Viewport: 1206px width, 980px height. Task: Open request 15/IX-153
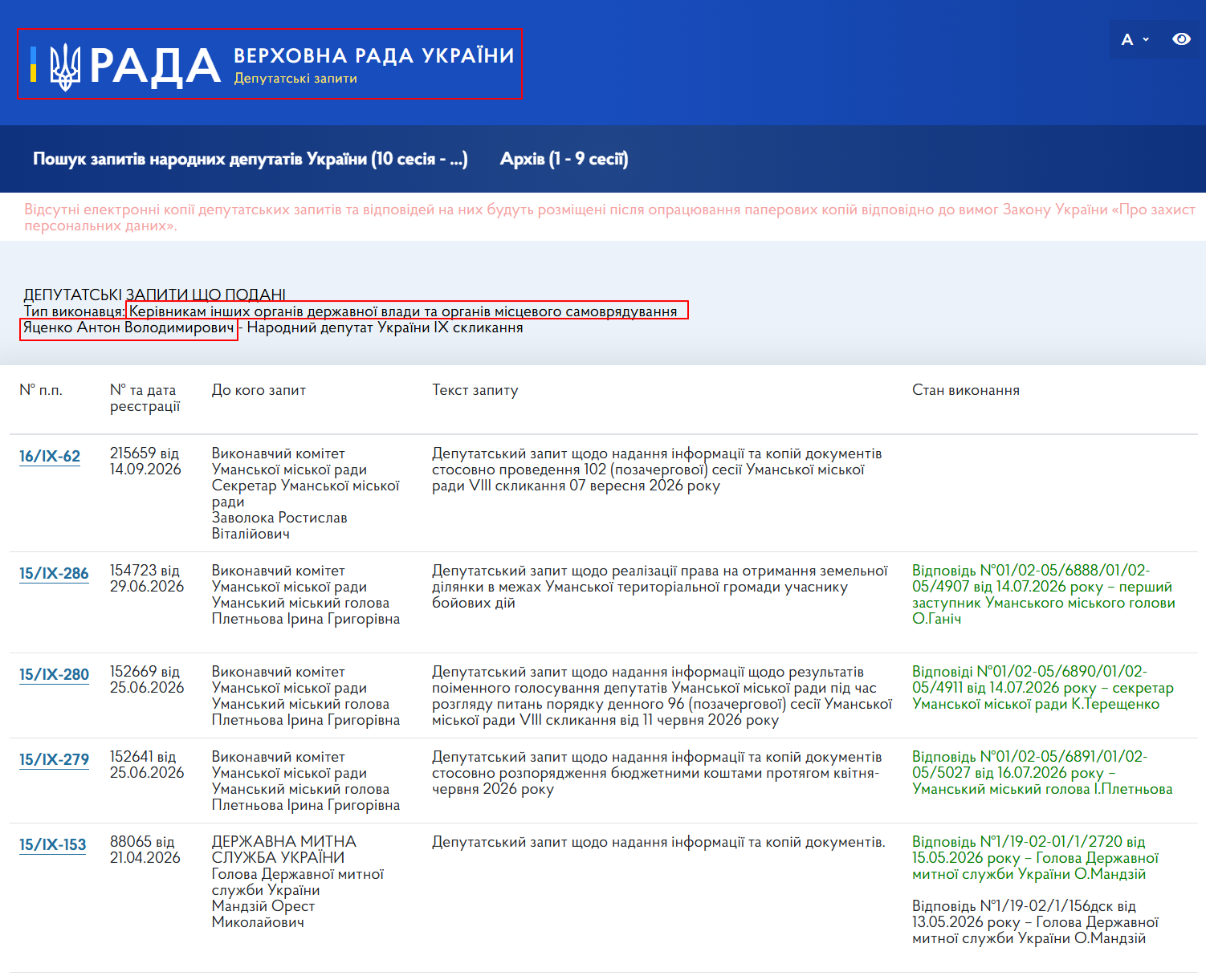pos(52,844)
